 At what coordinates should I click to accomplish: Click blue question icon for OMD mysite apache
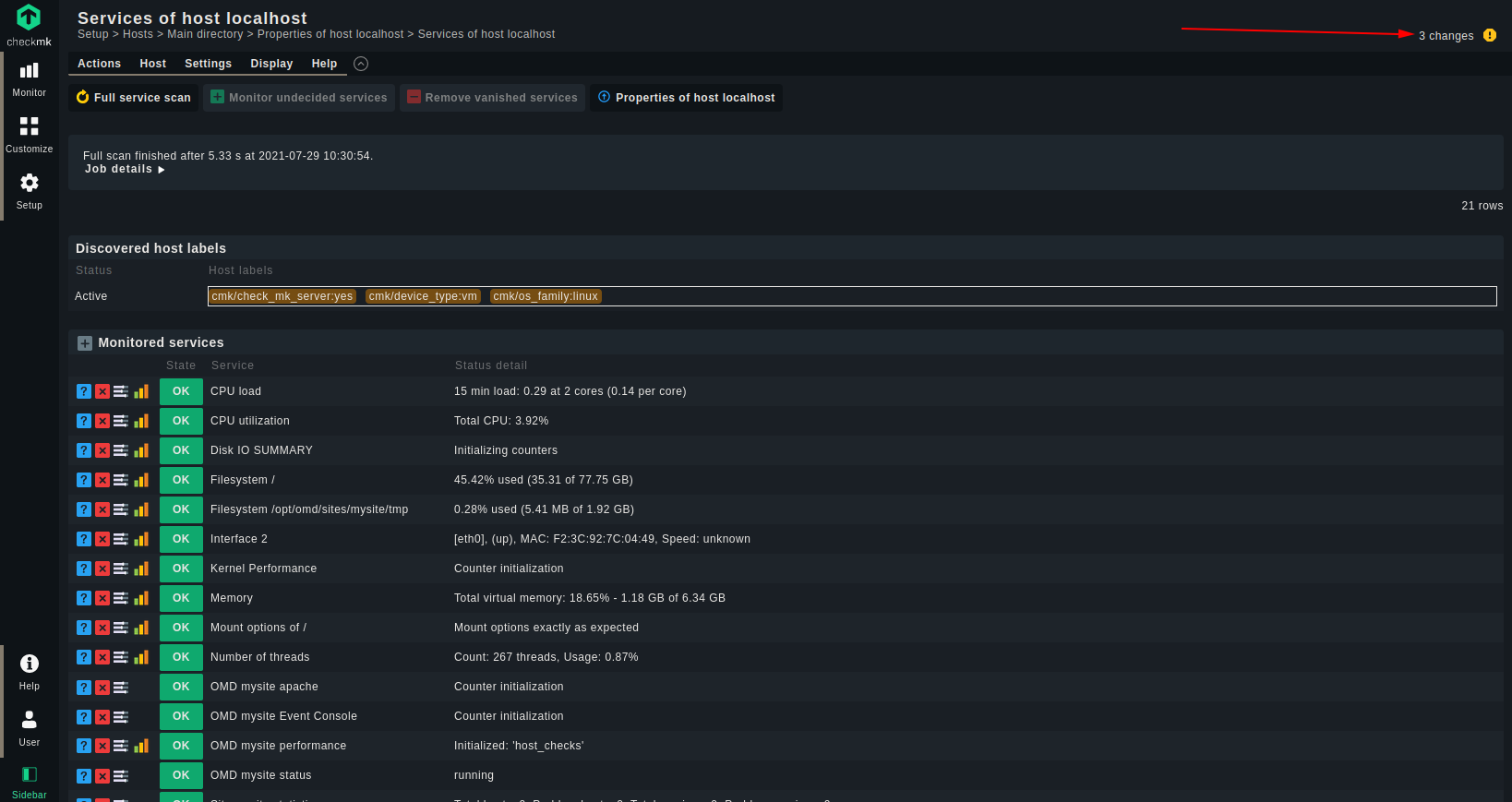point(84,688)
